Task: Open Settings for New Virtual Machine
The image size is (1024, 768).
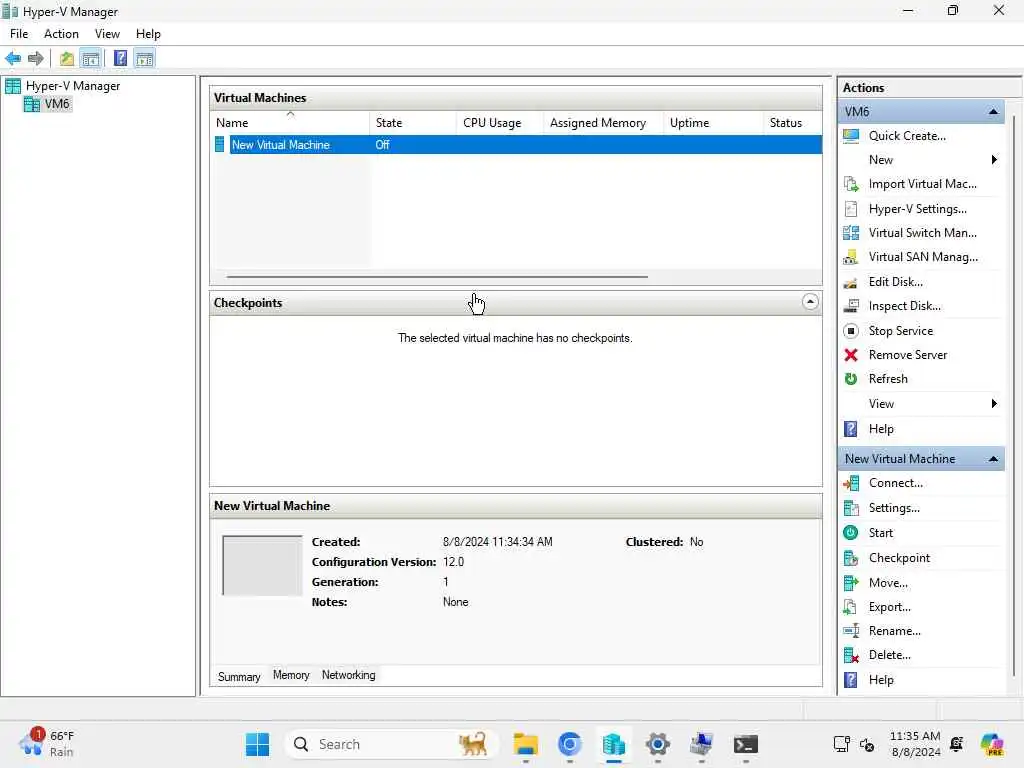Action: [894, 508]
